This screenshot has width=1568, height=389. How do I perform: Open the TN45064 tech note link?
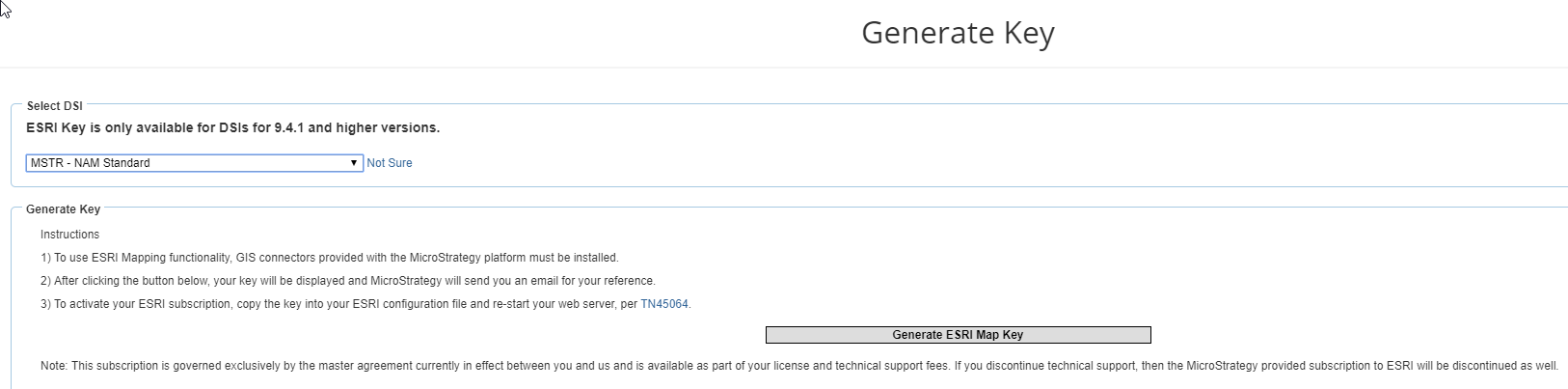click(x=664, y=304)
